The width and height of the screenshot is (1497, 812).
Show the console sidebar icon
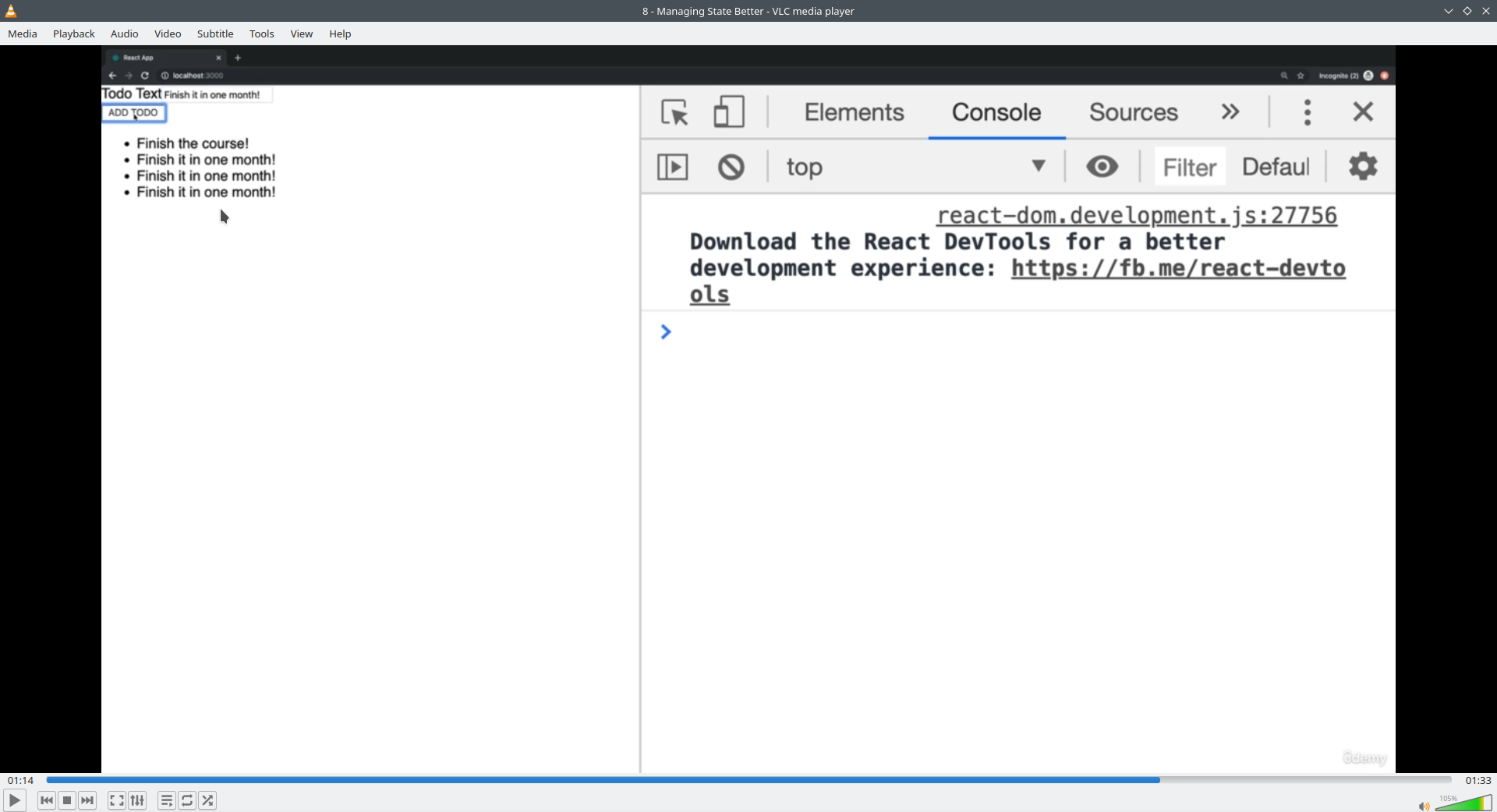click(x=673, y=167)
